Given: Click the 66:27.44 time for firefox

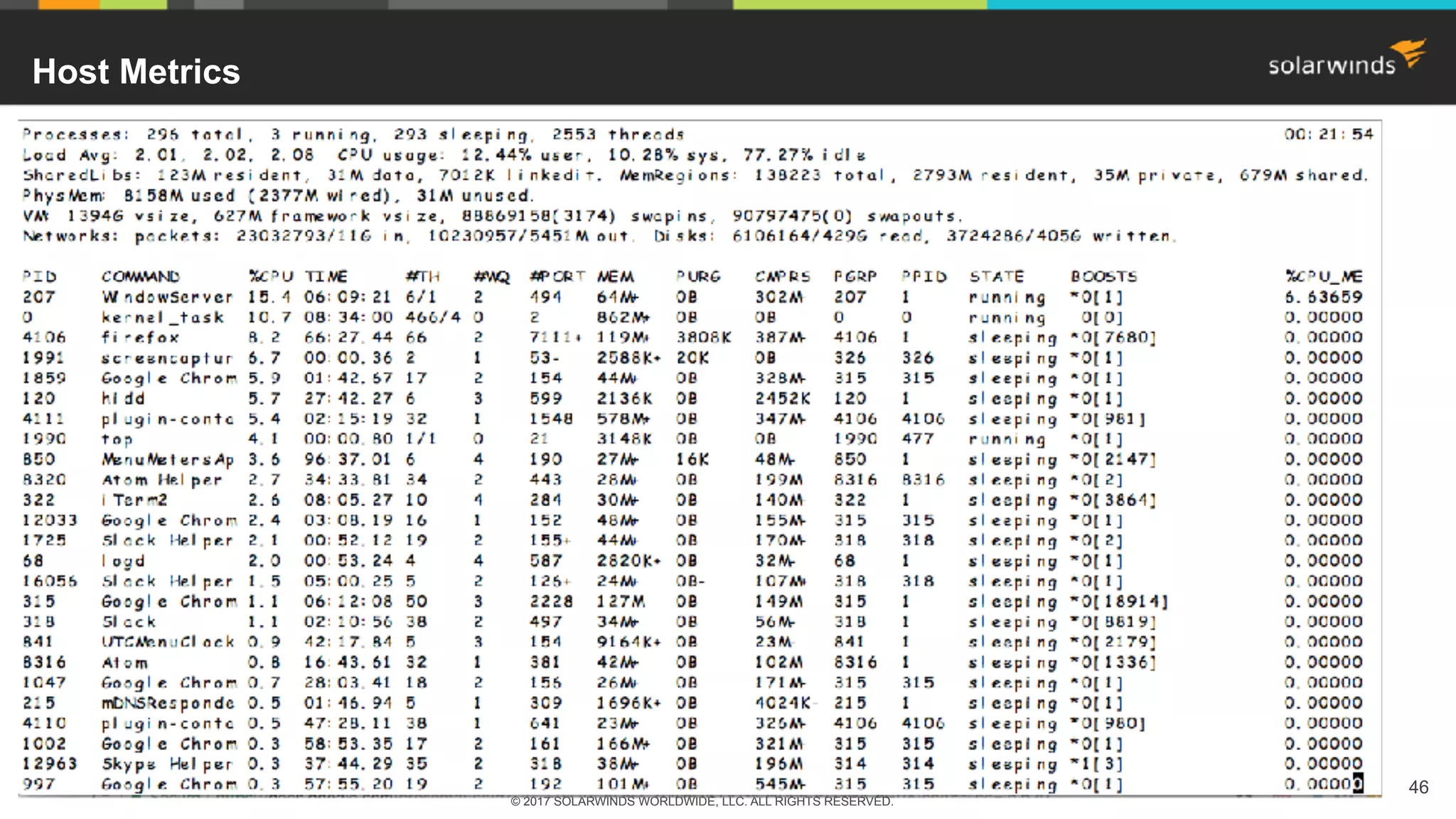Looking at the screenshot, I should click(348, 338).
